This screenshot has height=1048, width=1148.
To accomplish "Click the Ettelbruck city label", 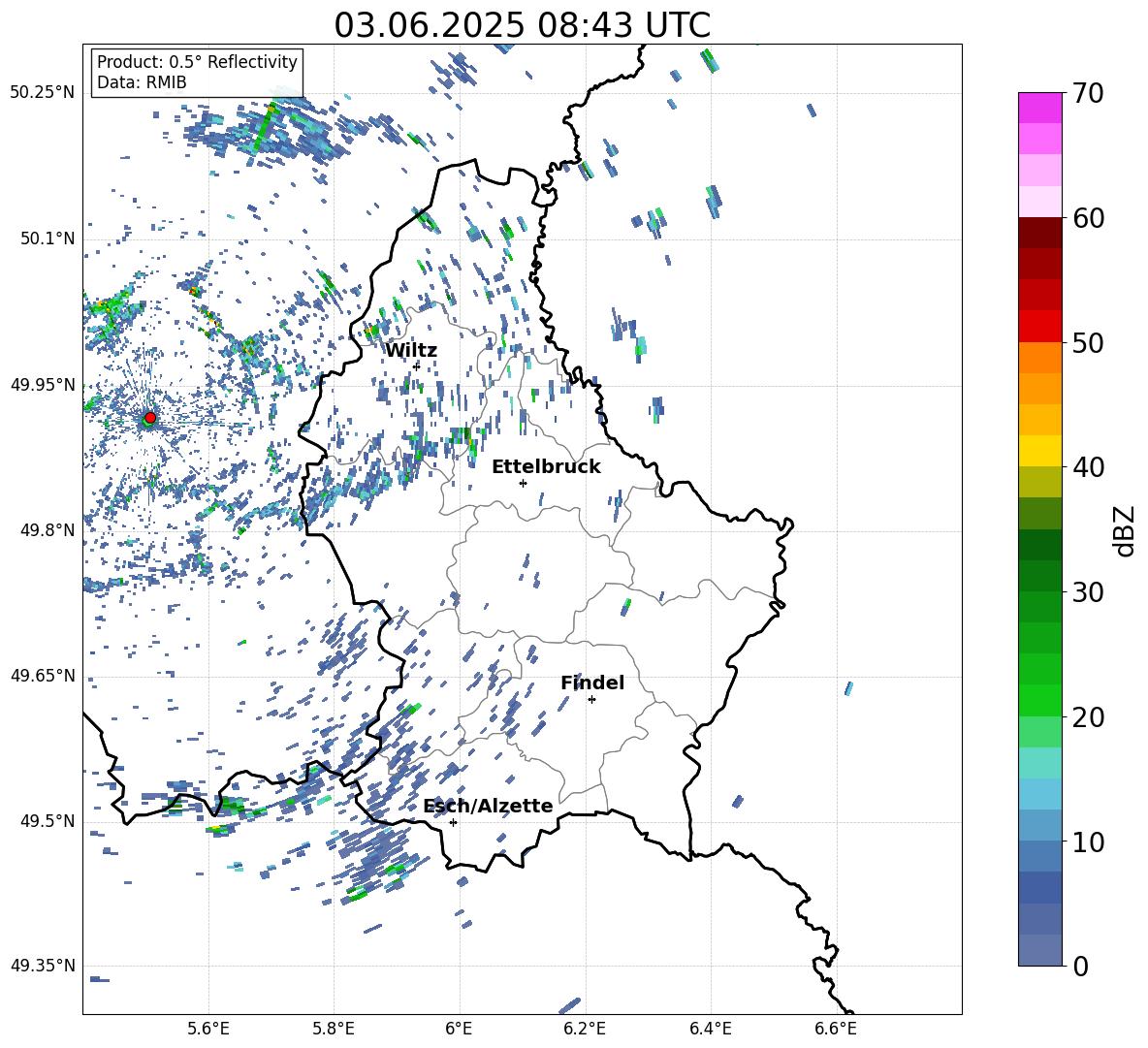I will pos(546,467).
